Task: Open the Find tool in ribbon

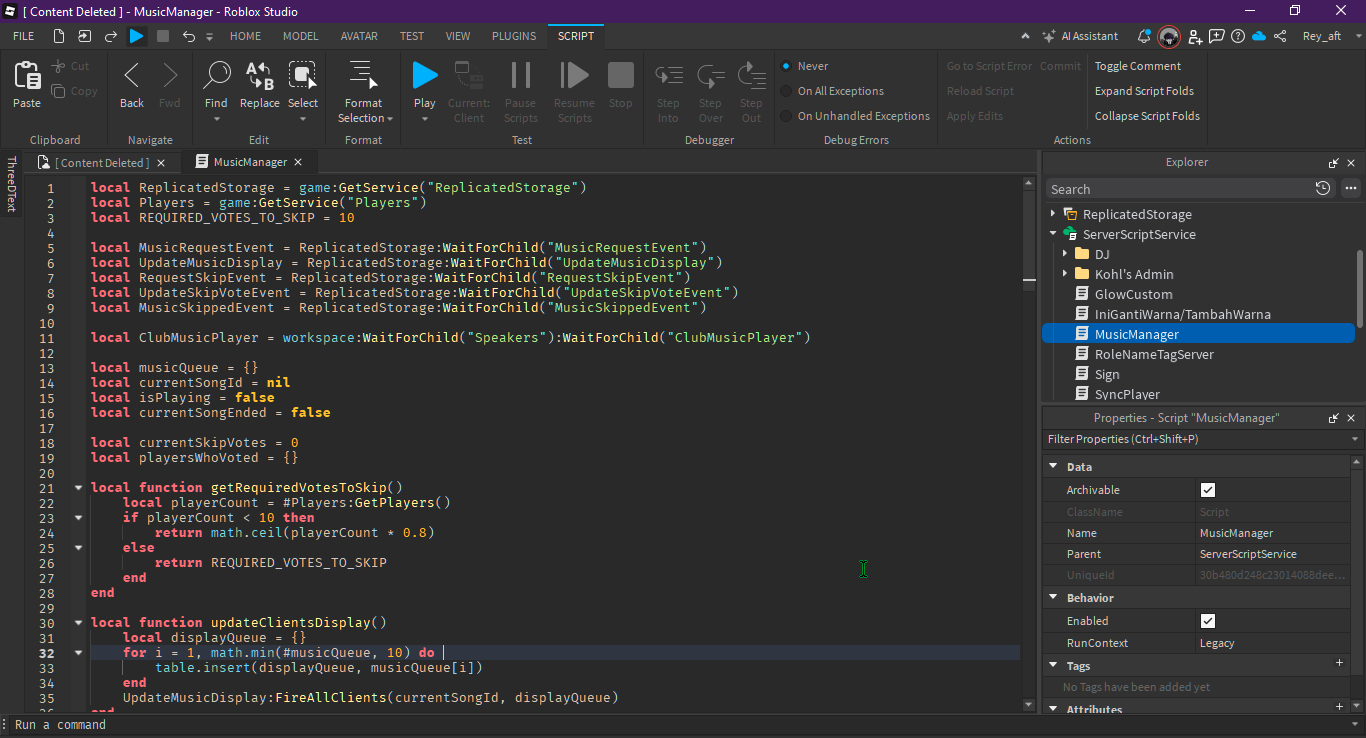Action: point(216,78)
